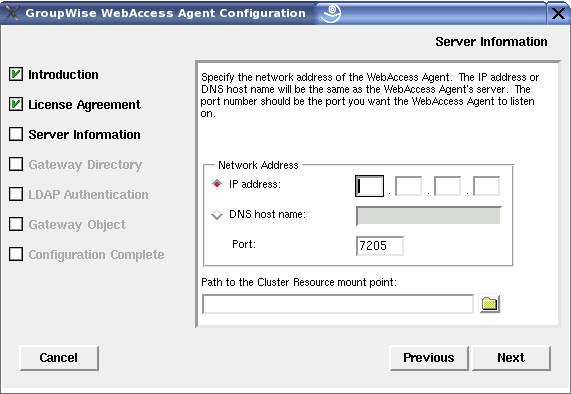Select the IP address radio button
This screenshot has height=394, width=571.
(x=217, y=184)
